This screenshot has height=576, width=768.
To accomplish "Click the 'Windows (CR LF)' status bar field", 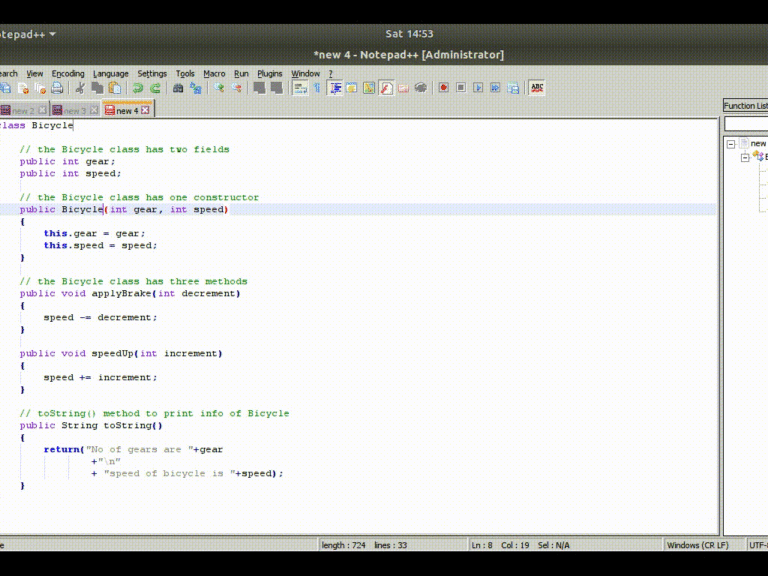I will coord(697,545).
